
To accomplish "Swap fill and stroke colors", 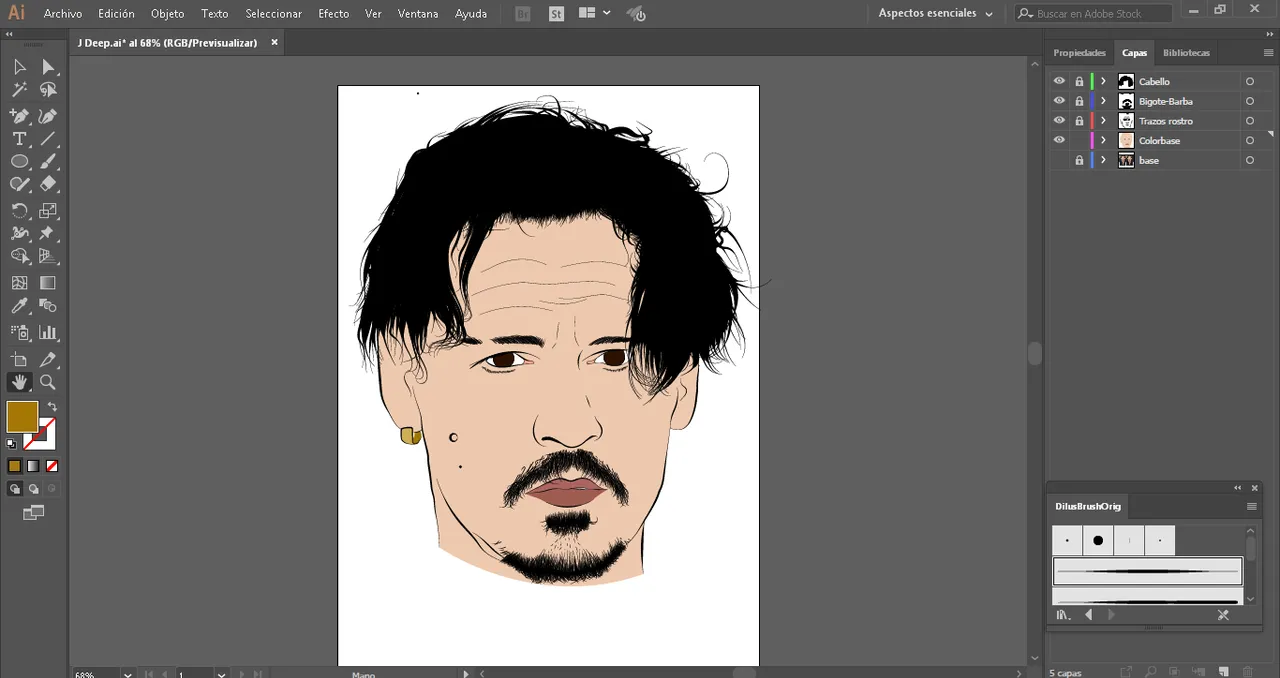I will [x=52, y=407].
